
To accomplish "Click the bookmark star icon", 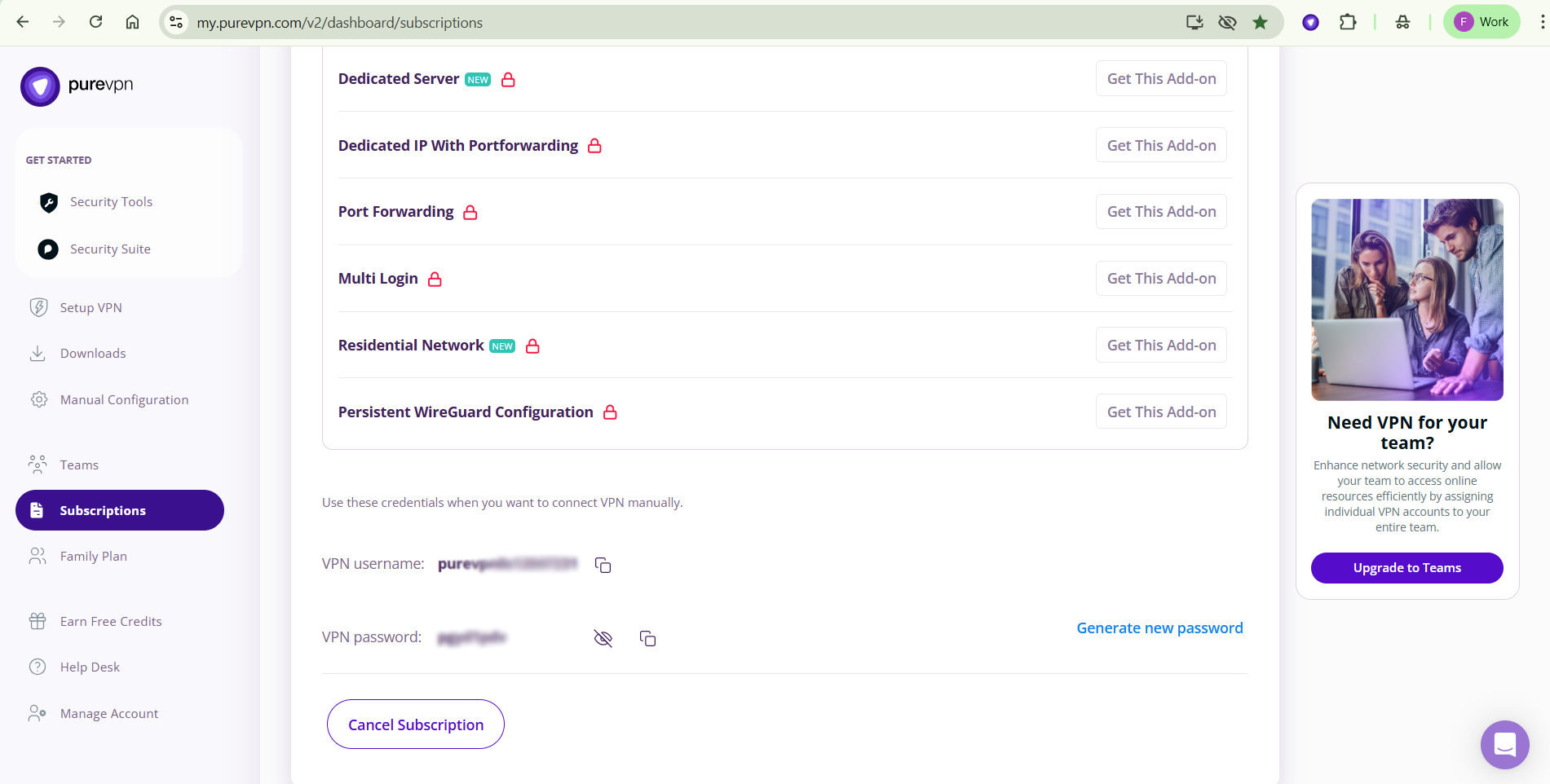I will tap(1261, 22).
